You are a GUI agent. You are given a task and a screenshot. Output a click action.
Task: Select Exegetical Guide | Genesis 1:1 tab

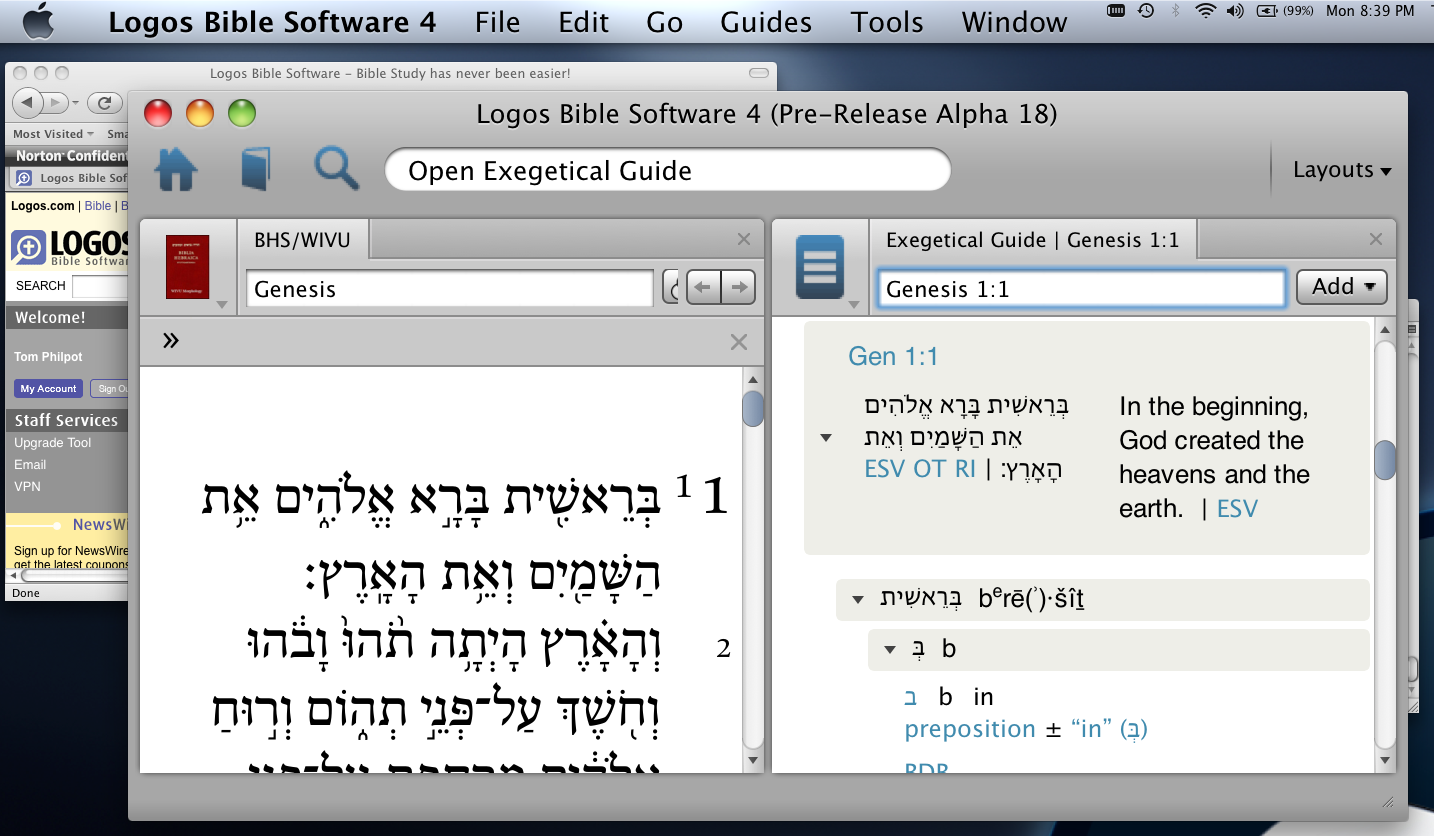(x=1032, y=240)
